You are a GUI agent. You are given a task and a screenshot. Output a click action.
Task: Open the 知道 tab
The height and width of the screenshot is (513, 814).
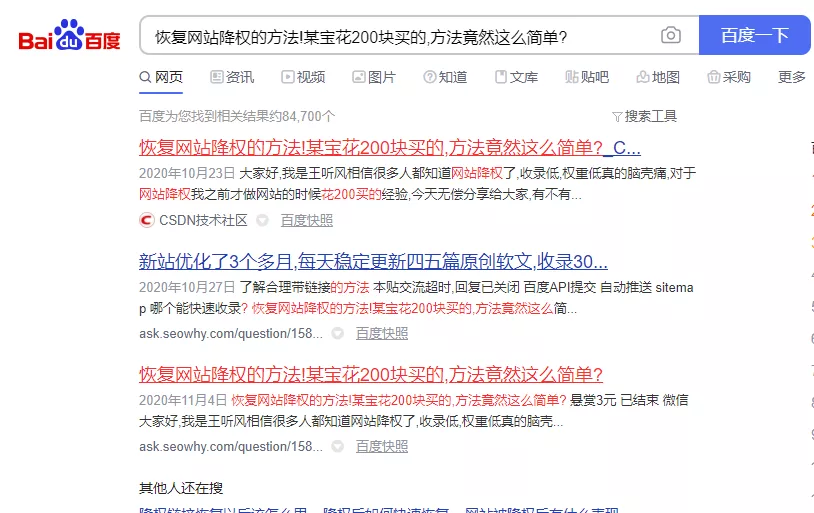coord(445,77)
